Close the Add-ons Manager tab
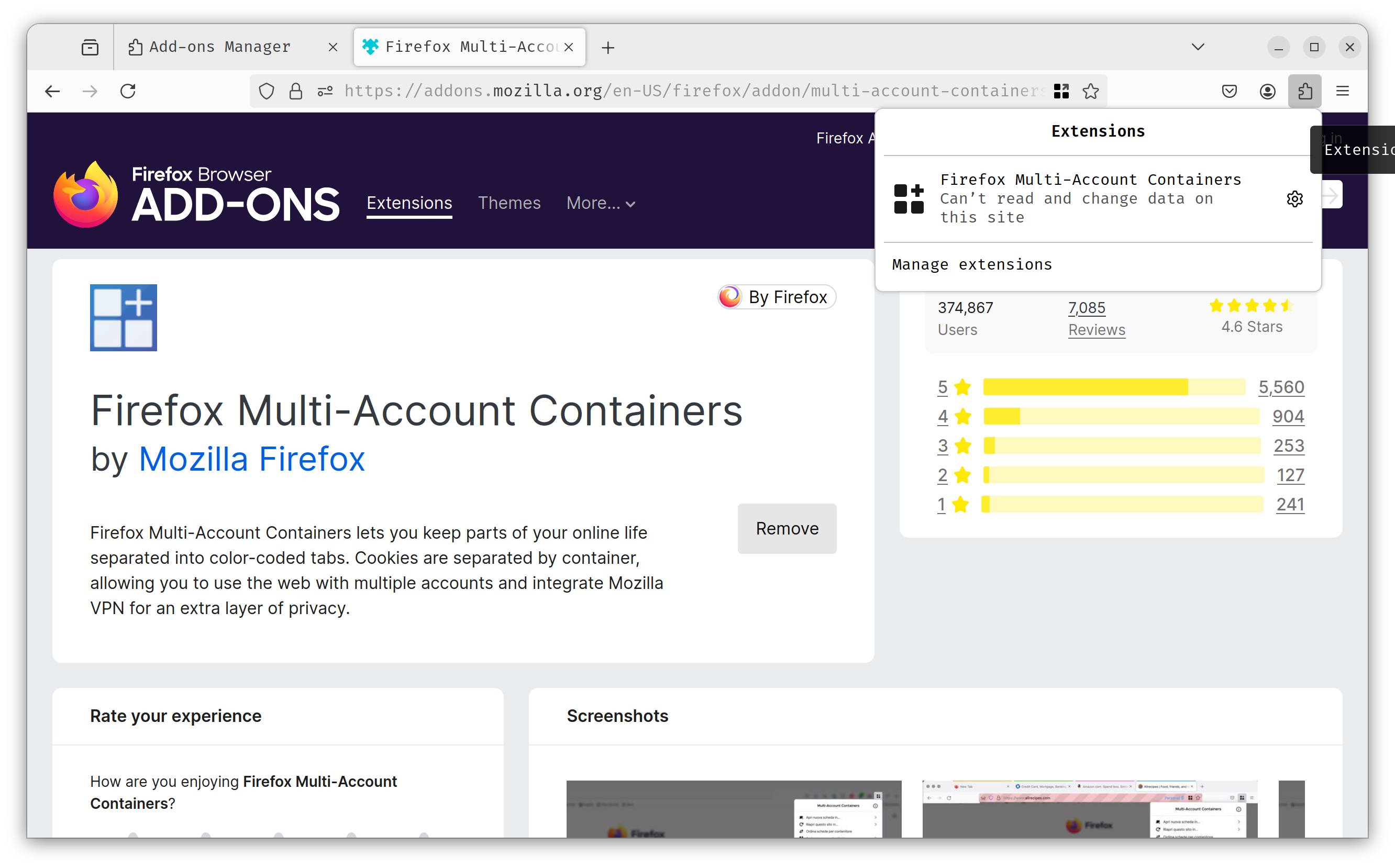 pyautogui.click(x=333, y=47)
